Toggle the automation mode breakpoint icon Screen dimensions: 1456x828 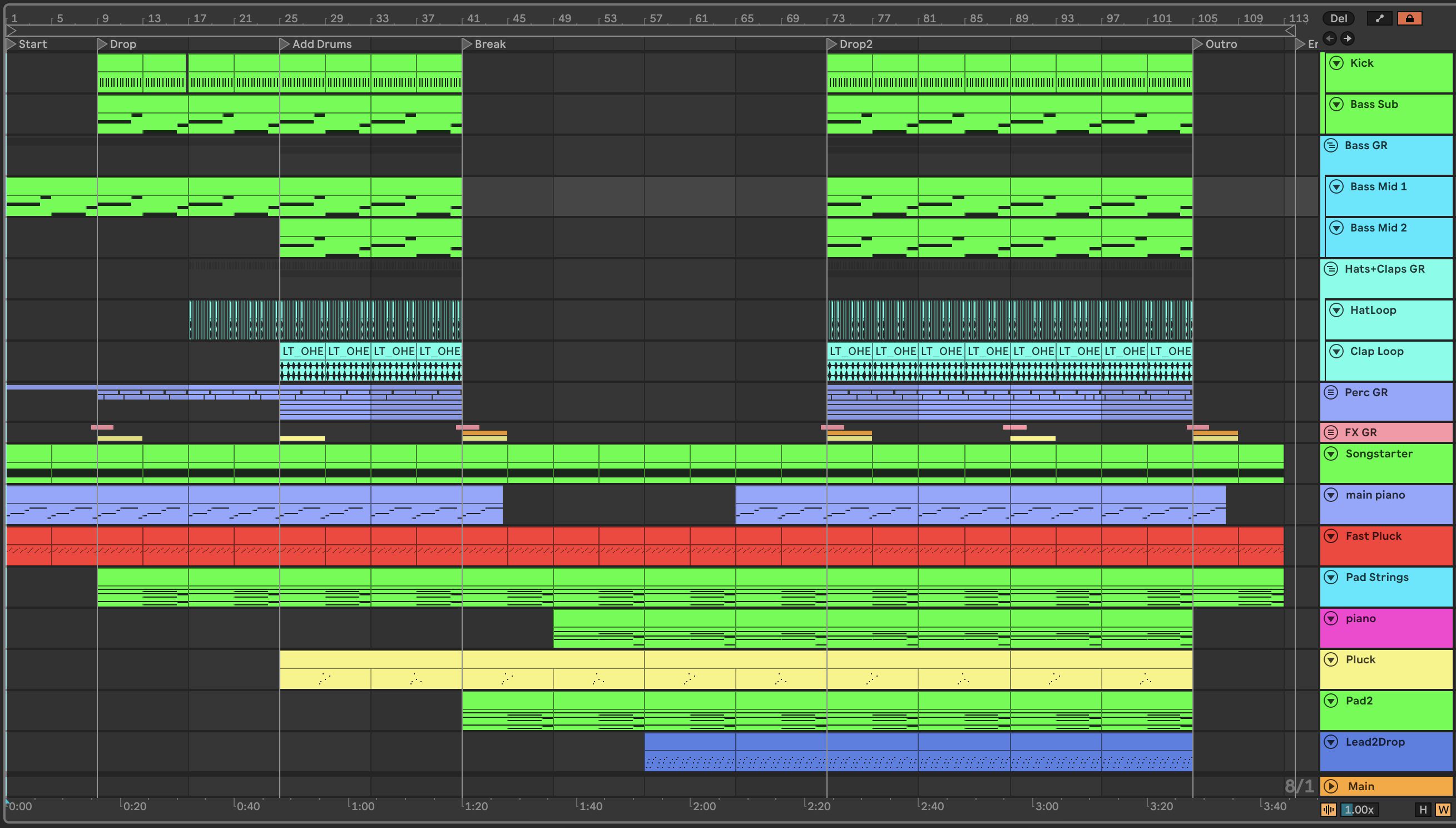click(x=1379, y=18)
